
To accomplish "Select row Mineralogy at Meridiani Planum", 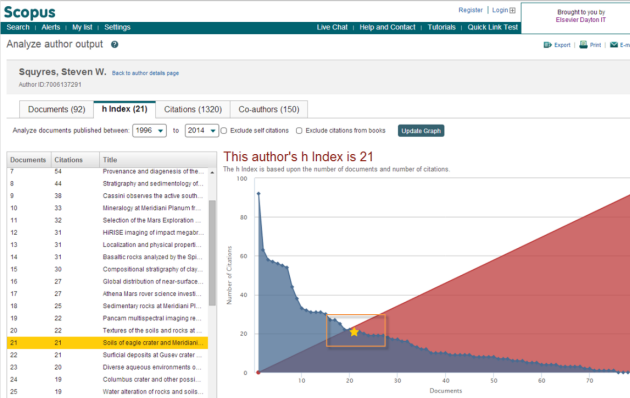I will (x=108, y=208).
